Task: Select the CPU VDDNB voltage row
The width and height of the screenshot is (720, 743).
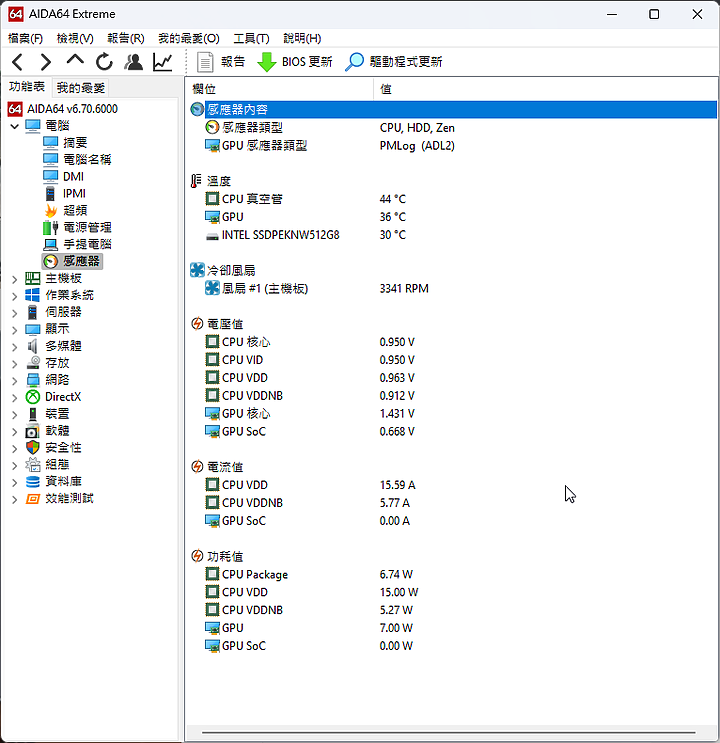Action: click(453, 396)
